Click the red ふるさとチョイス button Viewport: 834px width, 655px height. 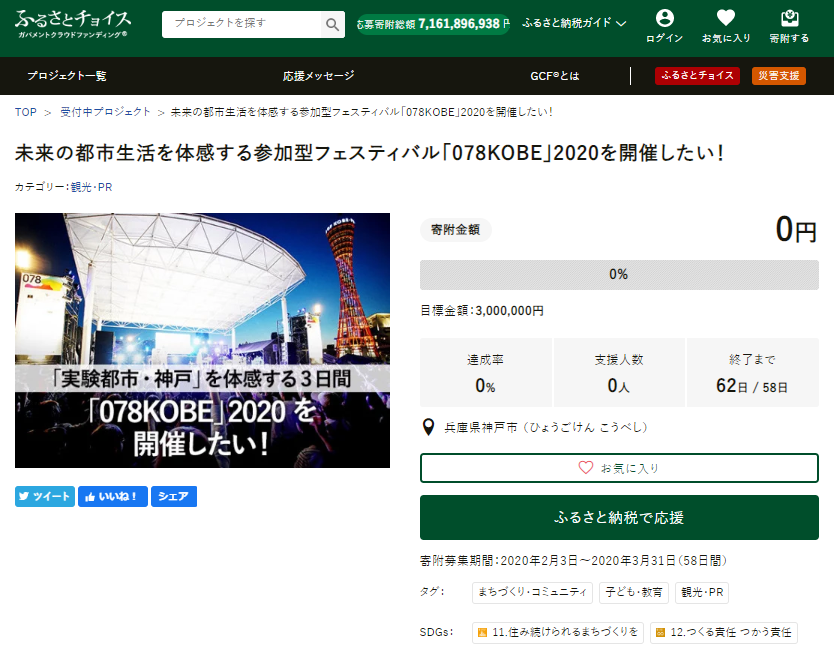(x=697, y=76)
